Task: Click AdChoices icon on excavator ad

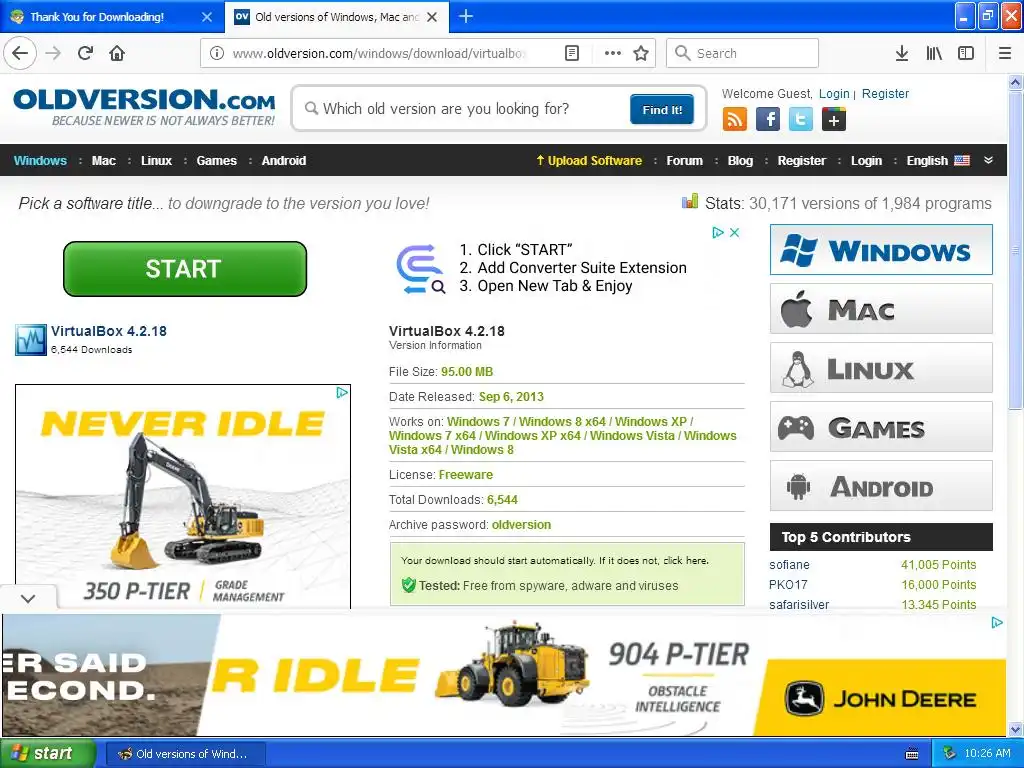Action: pyautogui.click(x=342, y=392)
